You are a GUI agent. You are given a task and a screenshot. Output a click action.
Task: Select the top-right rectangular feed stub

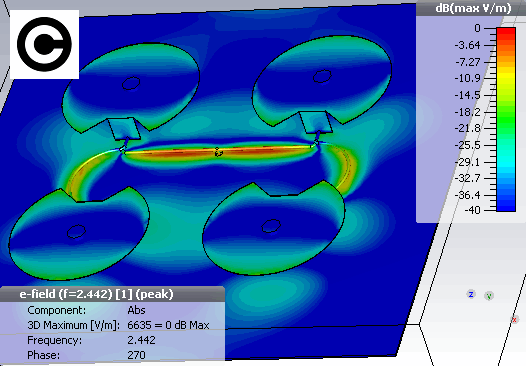click(x=316, y=122)
